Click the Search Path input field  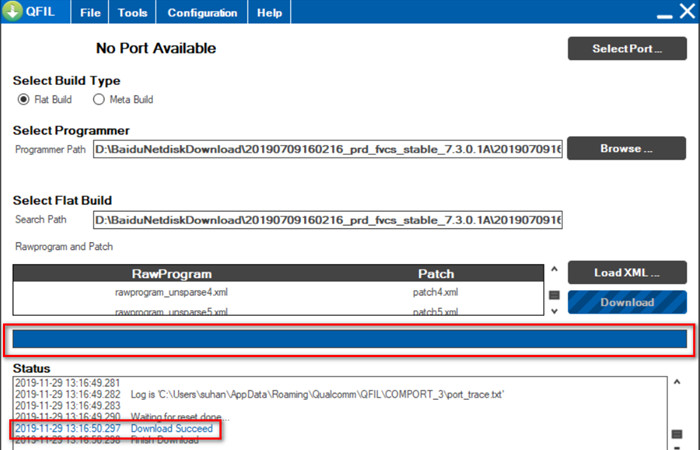(x=328, y=220)
